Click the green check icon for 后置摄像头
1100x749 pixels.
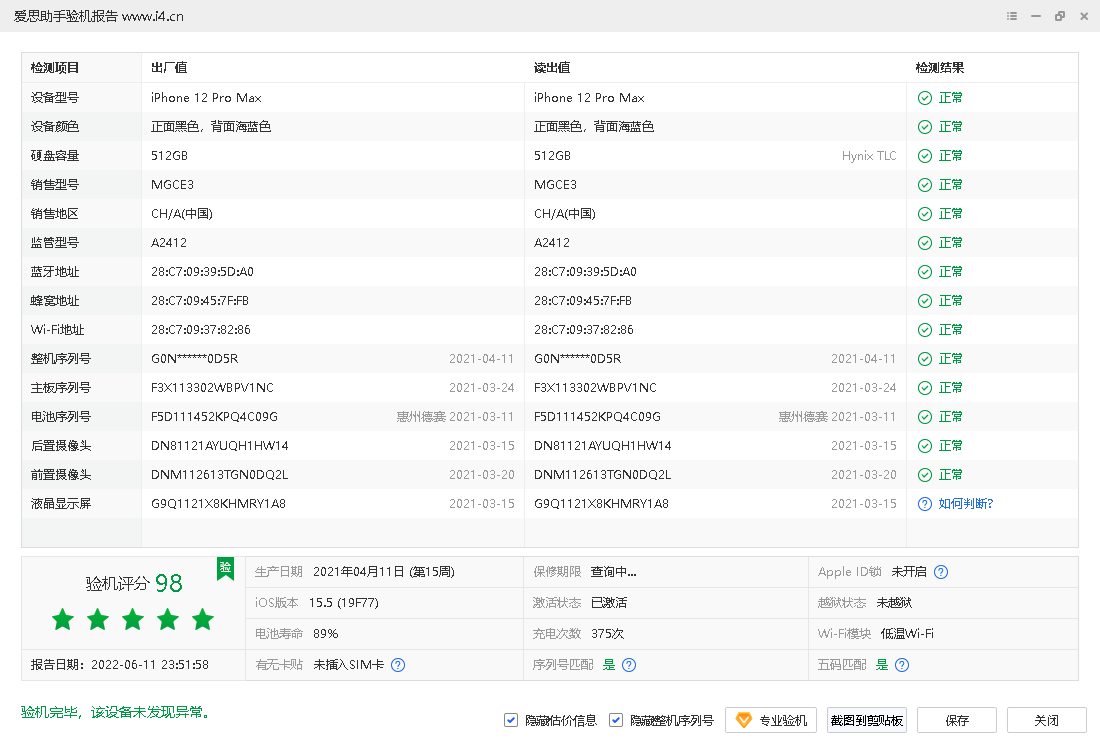pyautogui.click(x=925, y=446)
